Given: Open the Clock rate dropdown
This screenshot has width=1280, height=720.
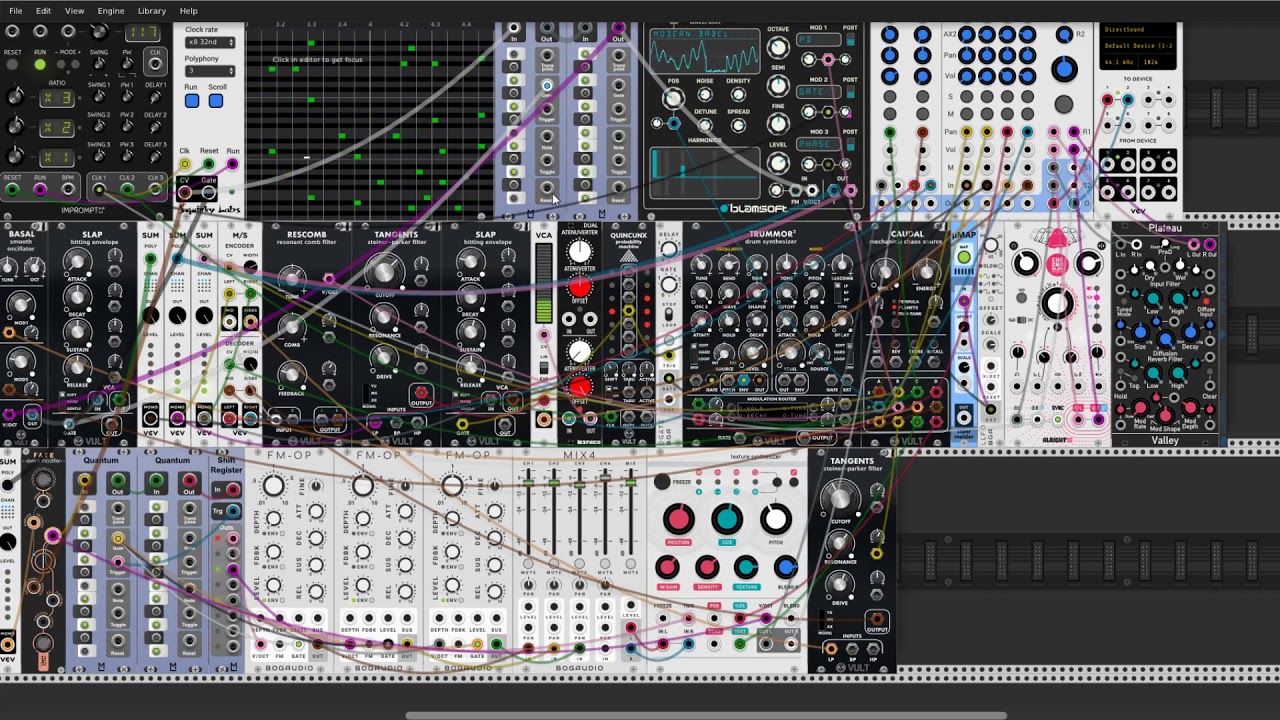Looking at the screenshot, I should click(210, 42).
